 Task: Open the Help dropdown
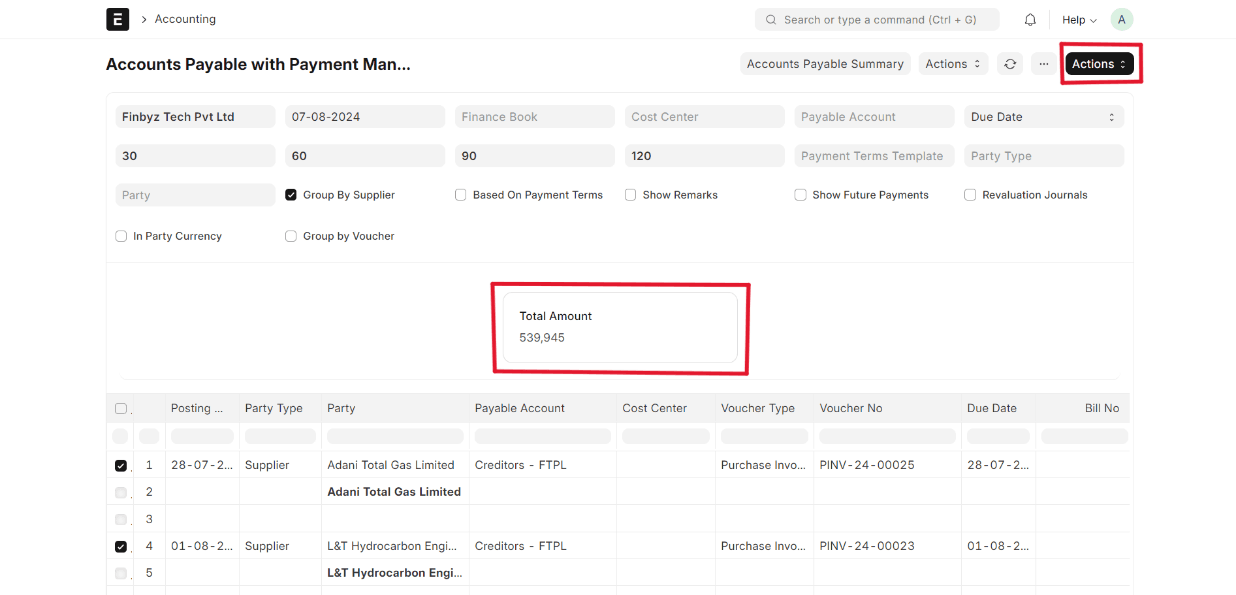pyautogui.click(x=1079, y=20)
